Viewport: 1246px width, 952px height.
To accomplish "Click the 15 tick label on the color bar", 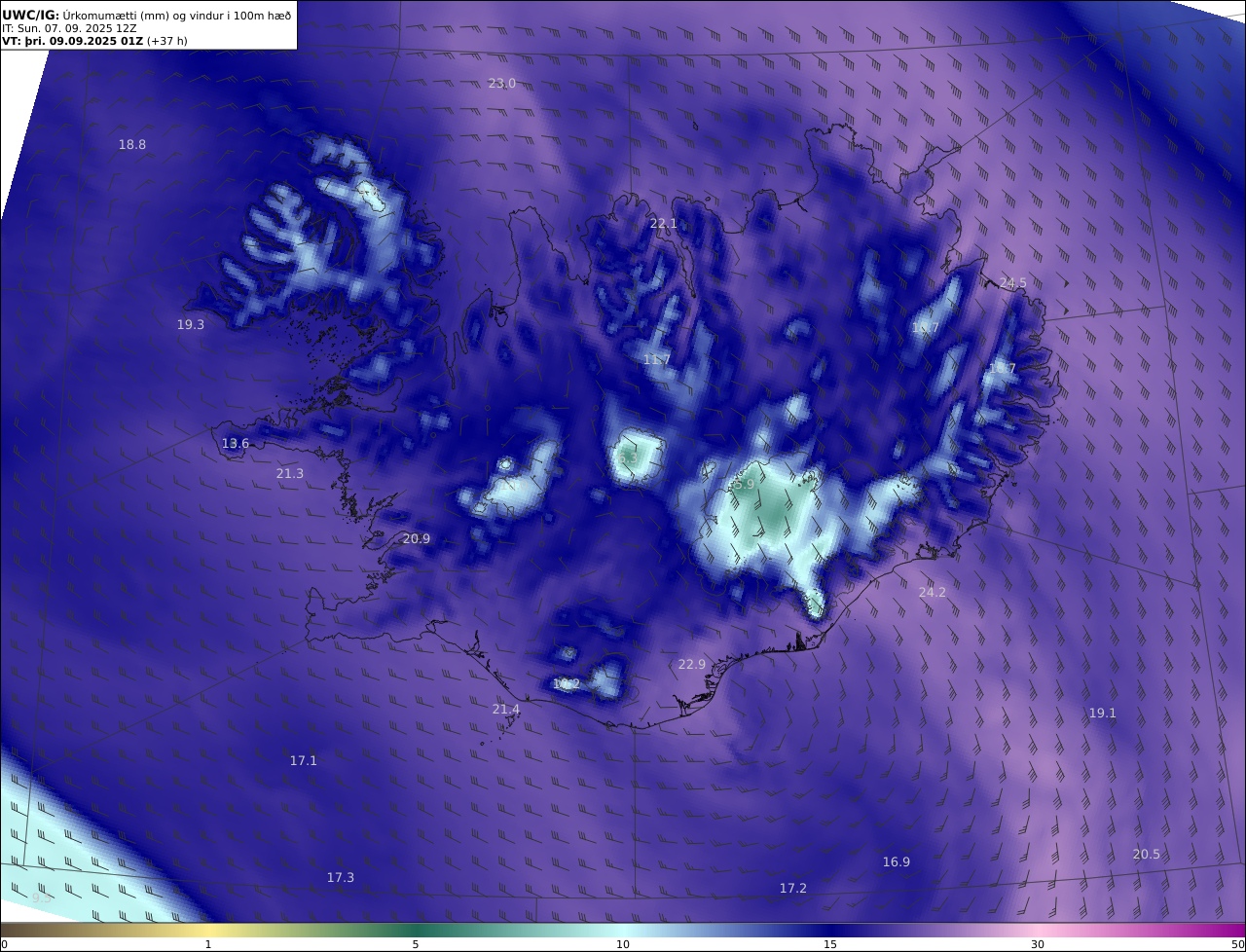I will click(830, 944).
